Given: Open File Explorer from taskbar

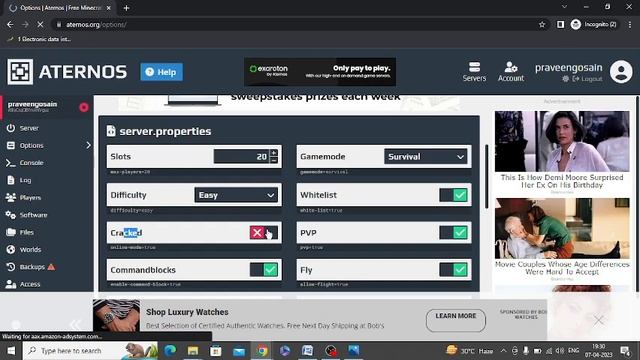Looking at the screenshot, I should 193,351.
